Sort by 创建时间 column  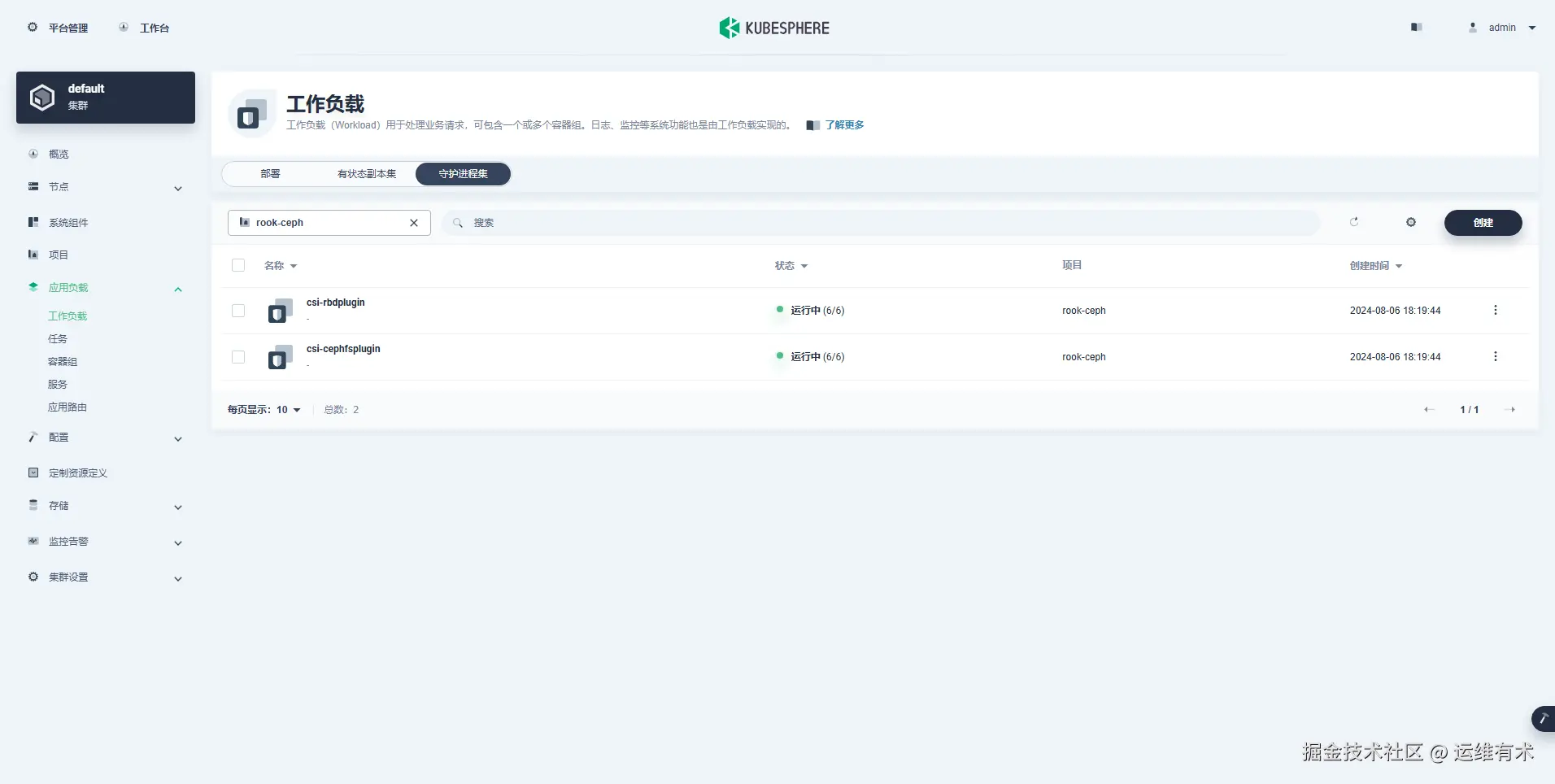1376,266
